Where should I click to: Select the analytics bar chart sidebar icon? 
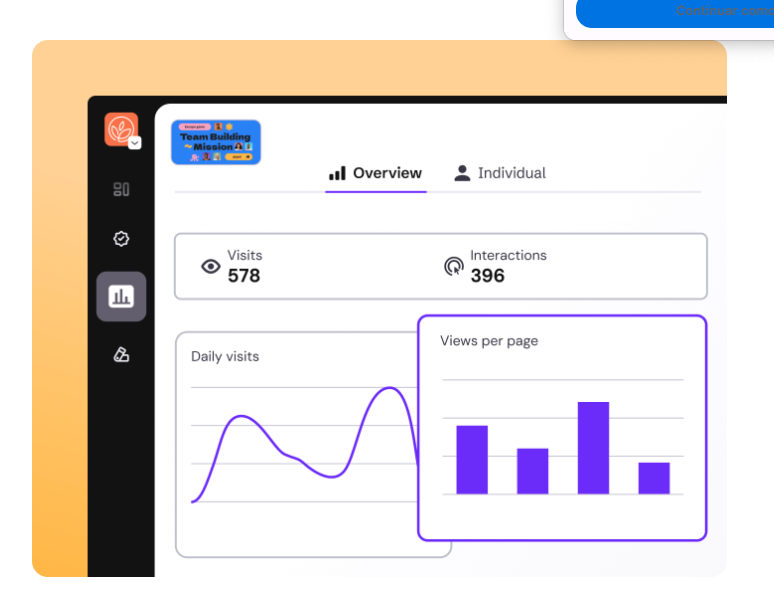click(121, 297)
